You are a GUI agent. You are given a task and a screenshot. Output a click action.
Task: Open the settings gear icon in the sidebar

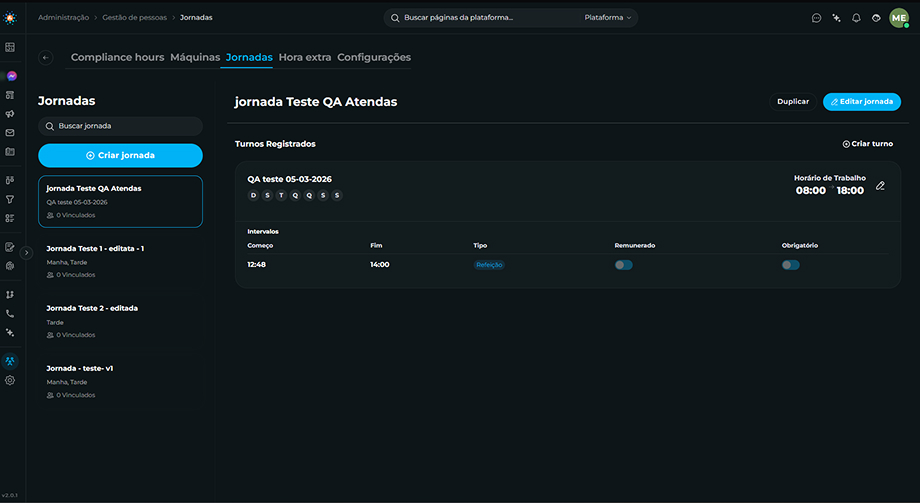point(10,380)
